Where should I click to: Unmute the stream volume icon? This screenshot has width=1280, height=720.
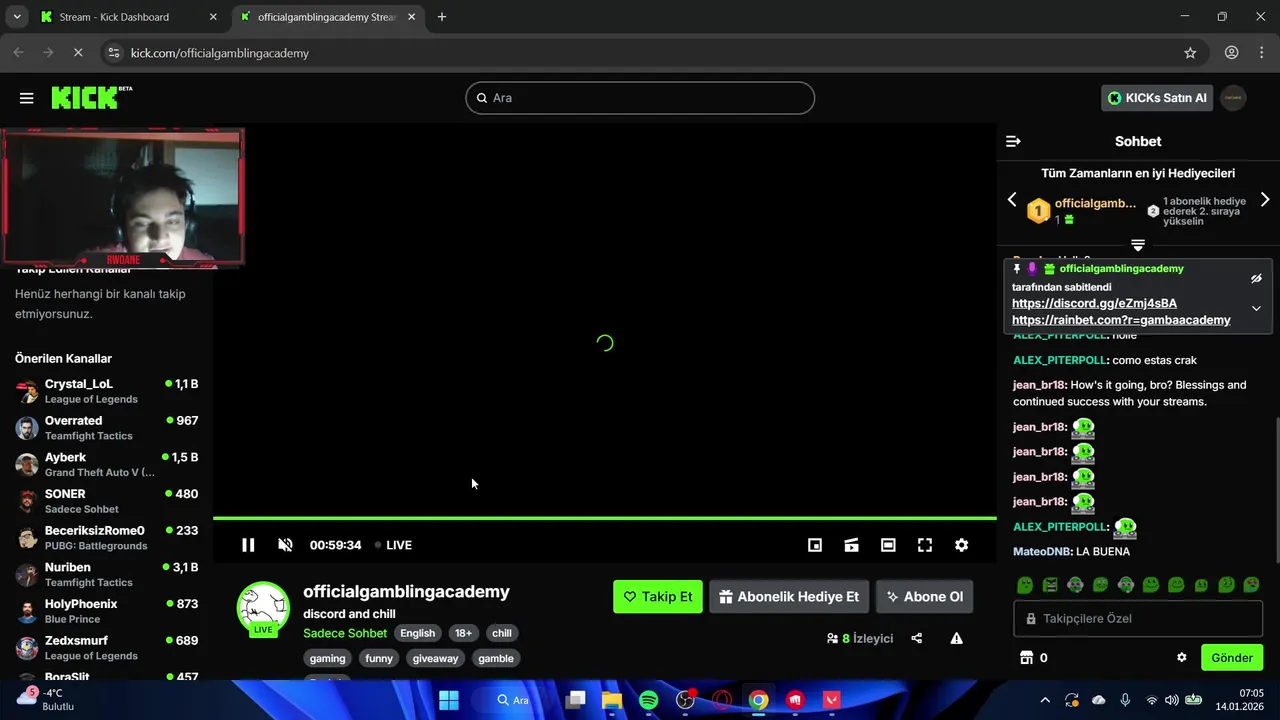285,545
